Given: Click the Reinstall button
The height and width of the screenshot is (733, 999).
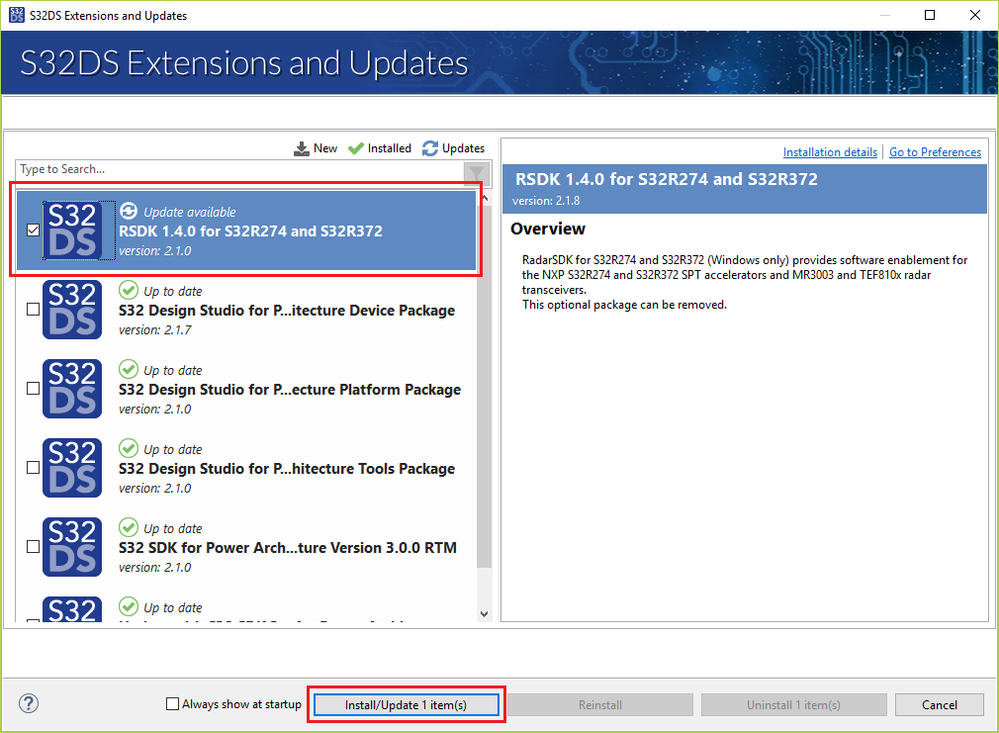Looking at the screenshot, I should click(x=600, y=705).
